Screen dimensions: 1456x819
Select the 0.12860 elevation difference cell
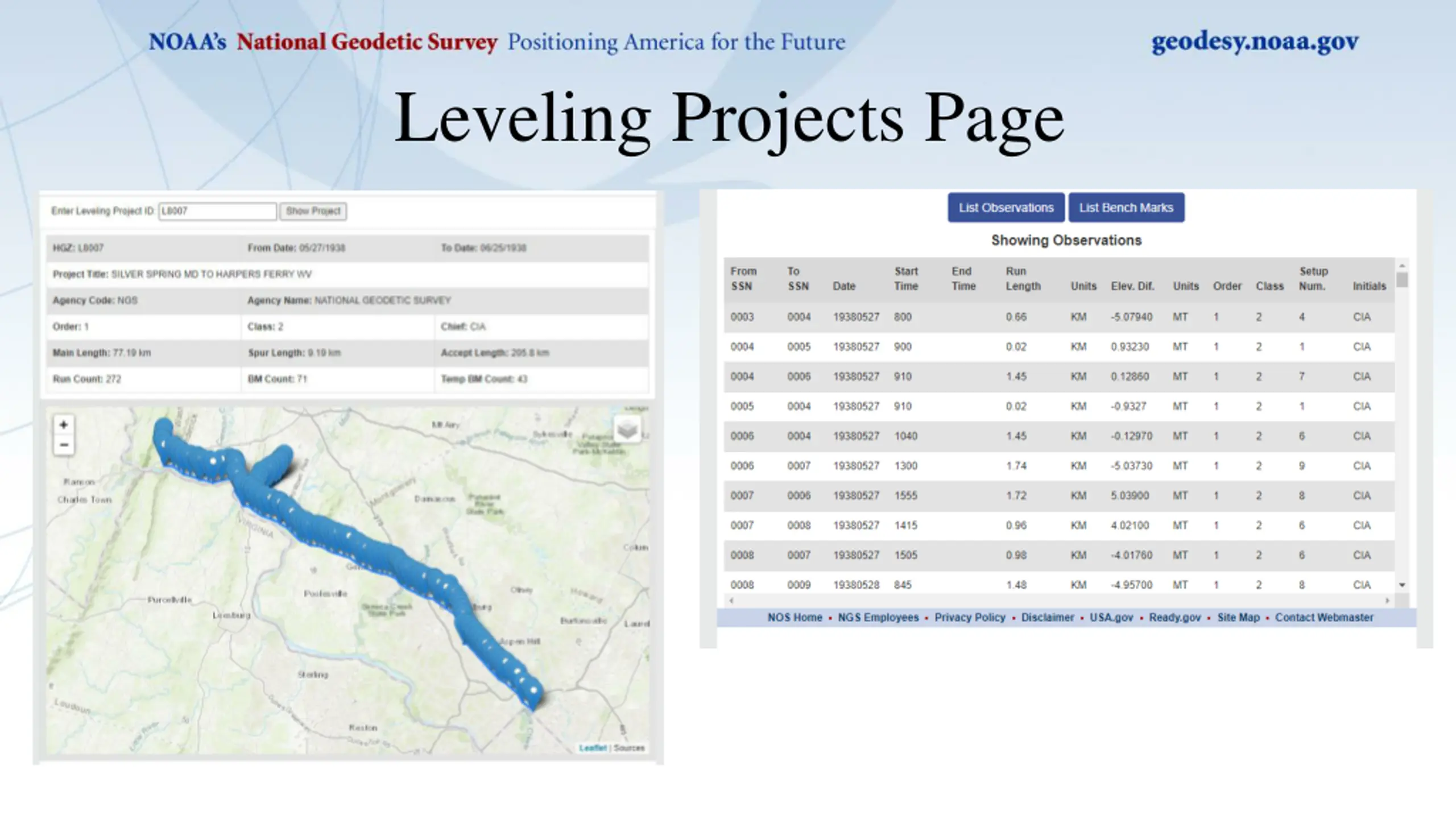tap(1130, 377)
